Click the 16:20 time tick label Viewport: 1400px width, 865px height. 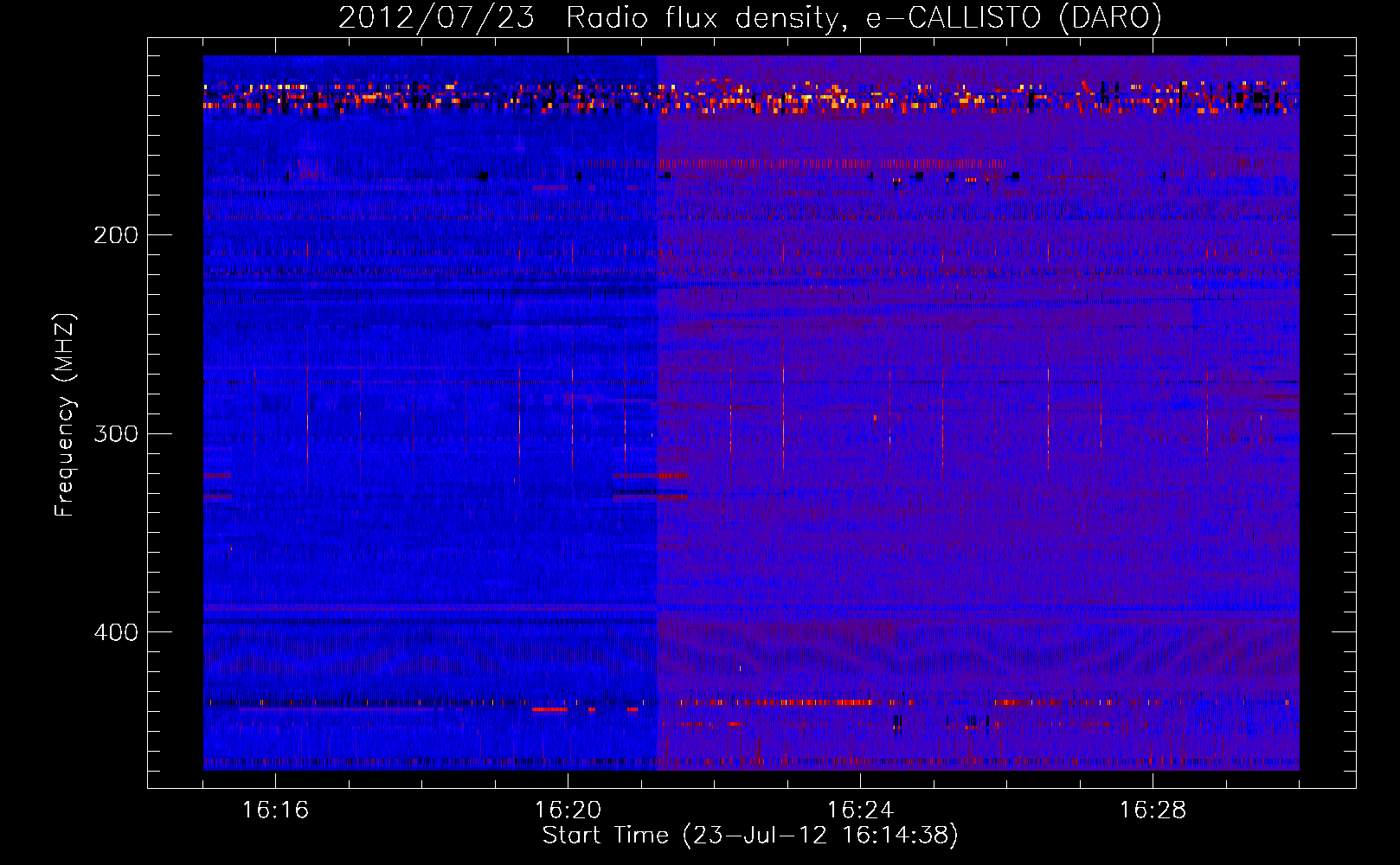(x=568, y=811)
